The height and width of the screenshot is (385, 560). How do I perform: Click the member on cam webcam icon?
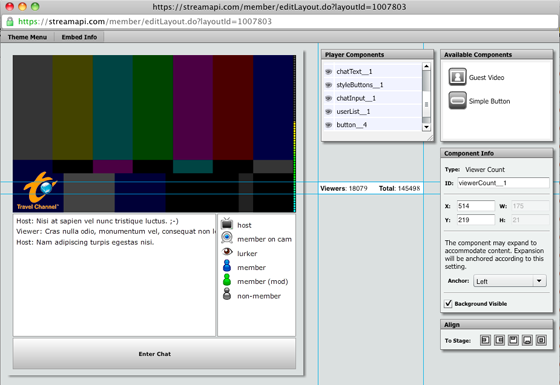tap(227, 238)
